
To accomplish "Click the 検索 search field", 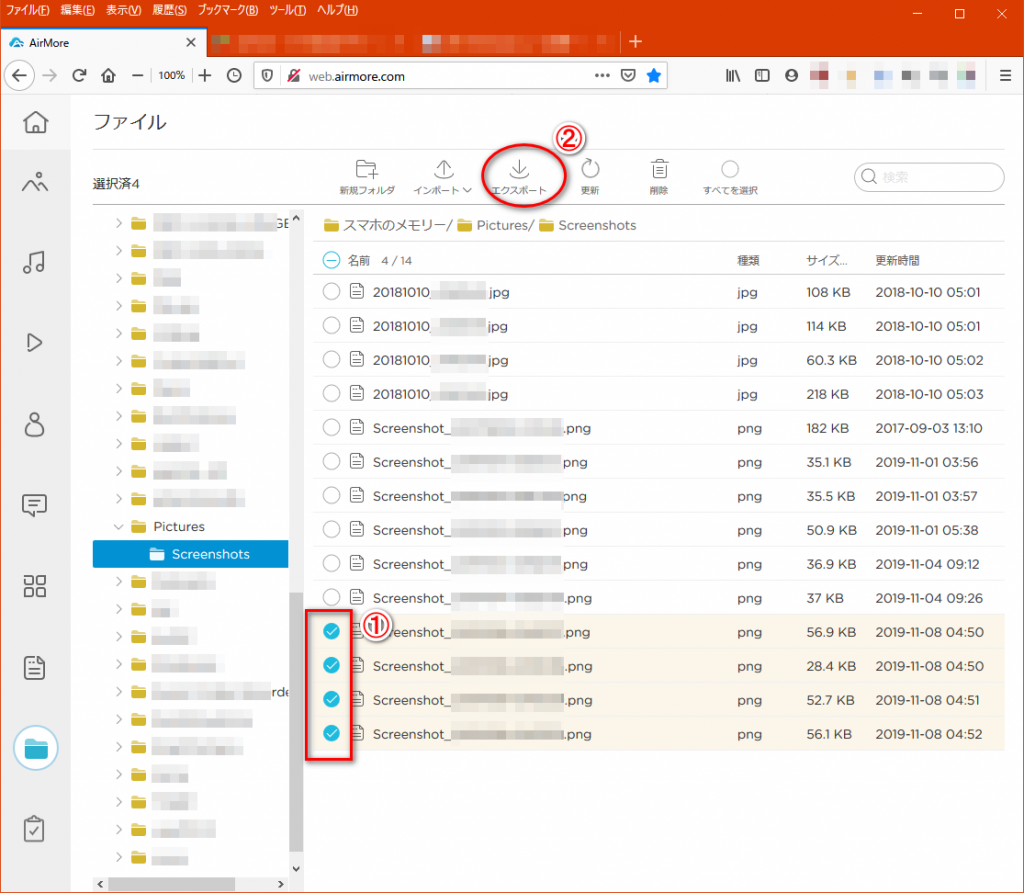I will pos(938,177).
